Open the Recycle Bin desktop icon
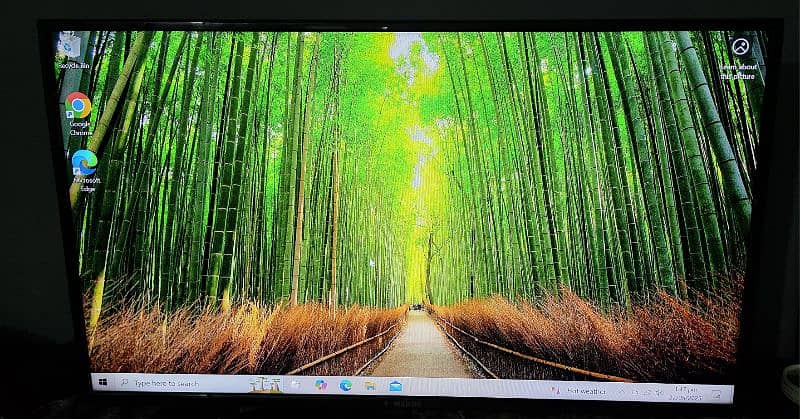Image resolution: width=800 pixels, height=419 pixels. point(68,47)
